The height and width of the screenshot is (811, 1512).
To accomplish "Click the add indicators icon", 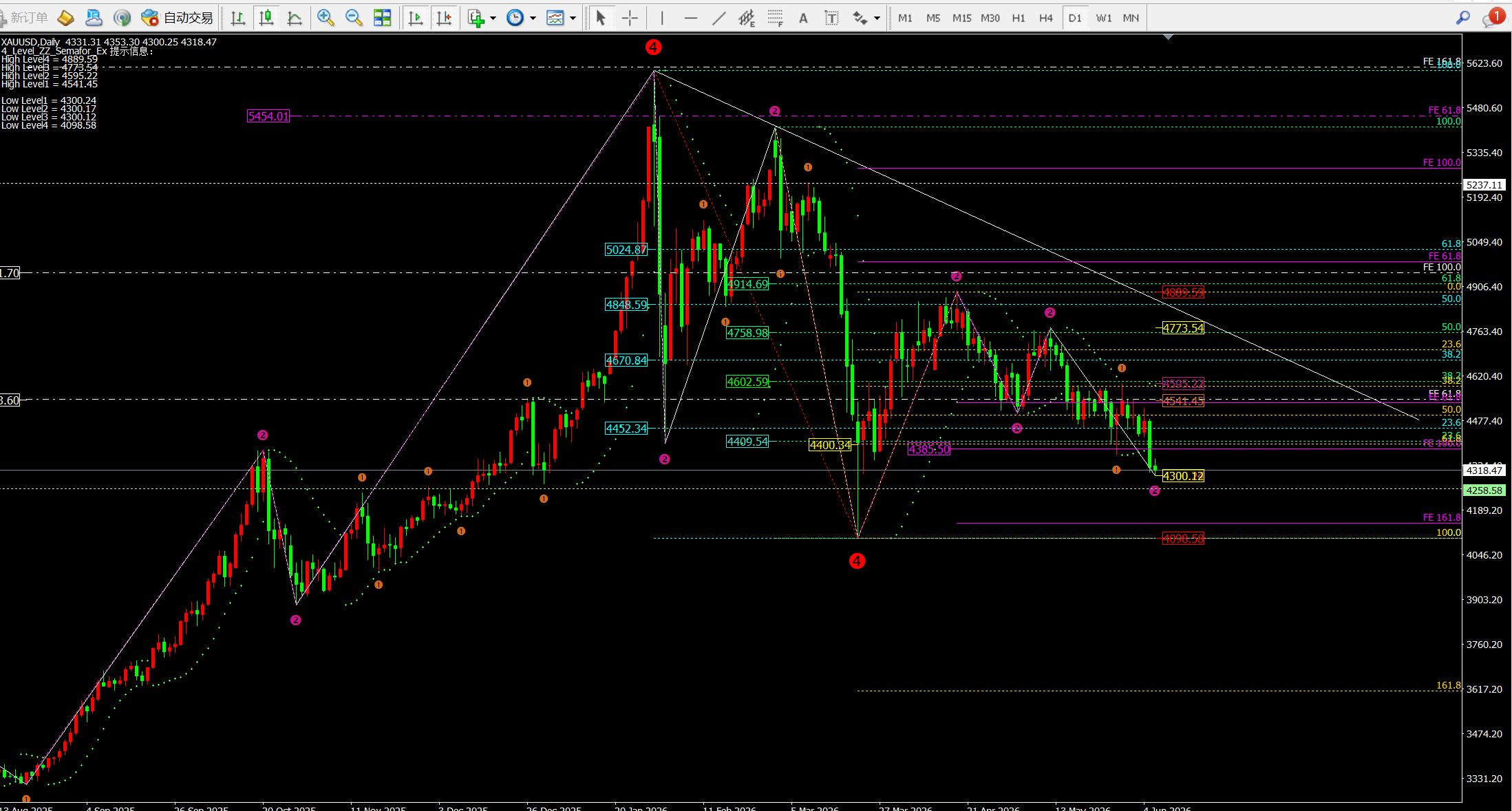I will pos(476,18).
